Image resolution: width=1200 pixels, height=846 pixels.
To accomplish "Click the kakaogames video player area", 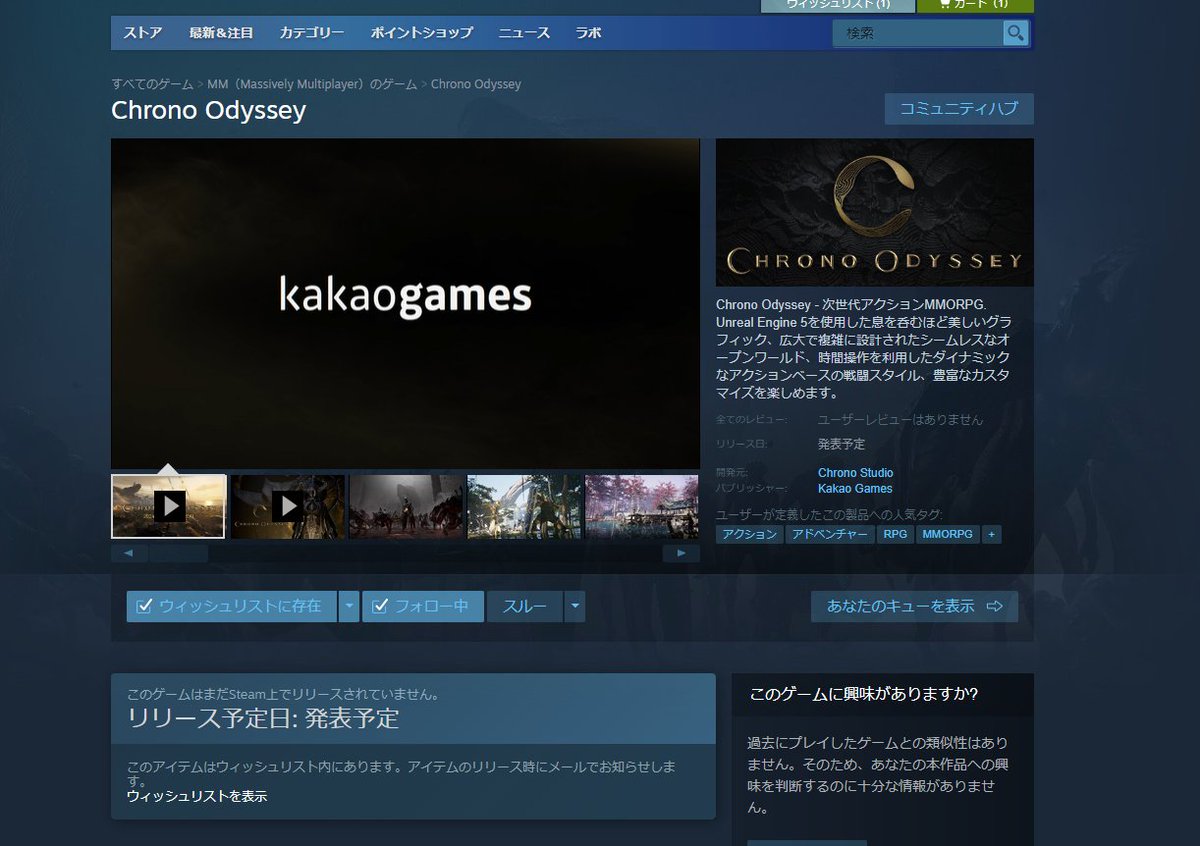I will (x=405, y=303).
